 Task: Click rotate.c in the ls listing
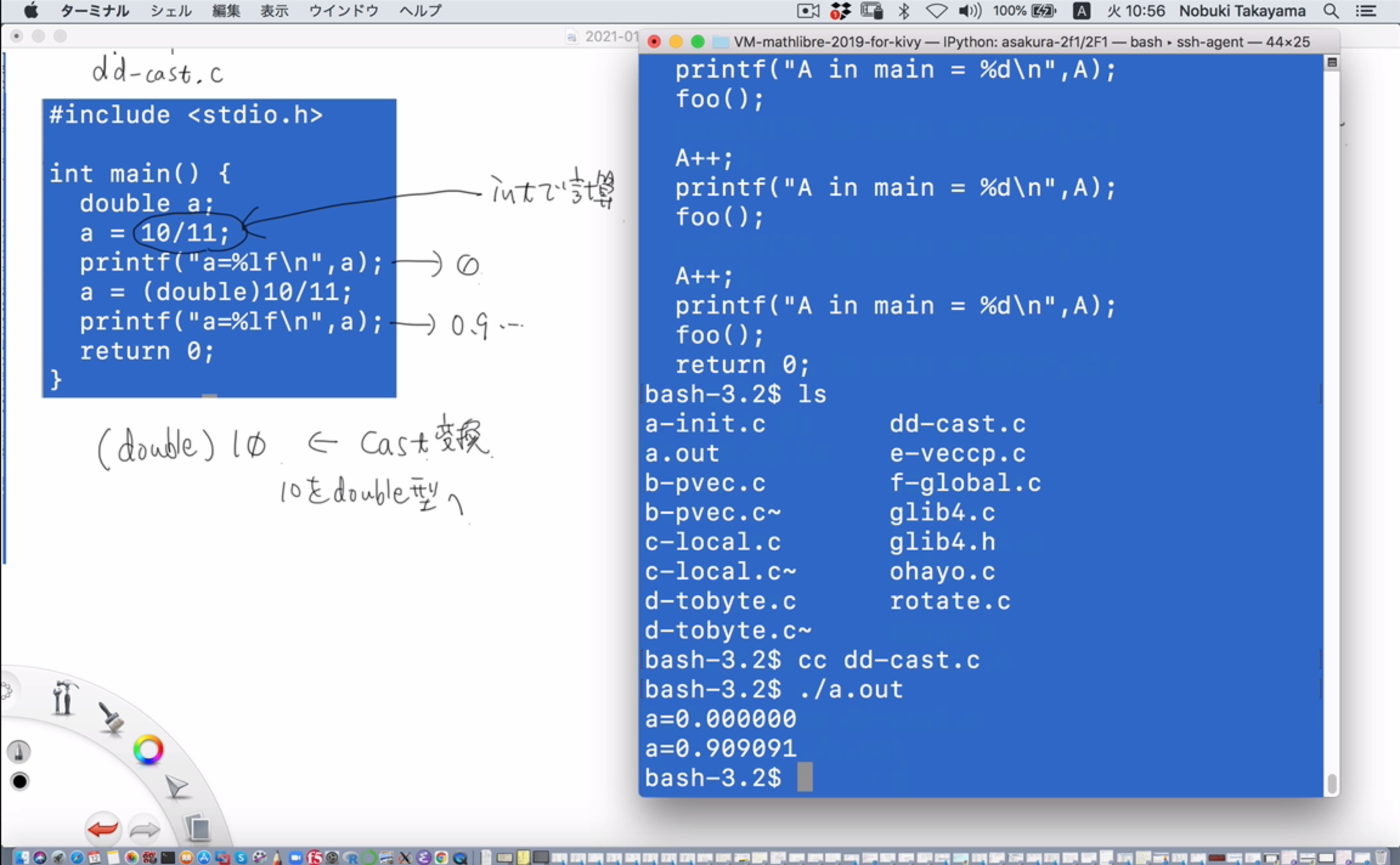[950, 601]
